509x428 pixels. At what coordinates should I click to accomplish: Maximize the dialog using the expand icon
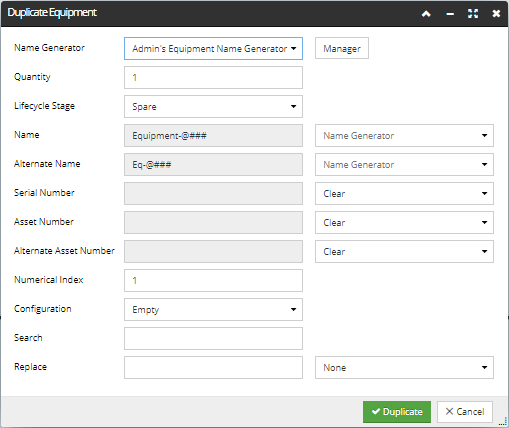pyautogui.click(x=473, y=14)
